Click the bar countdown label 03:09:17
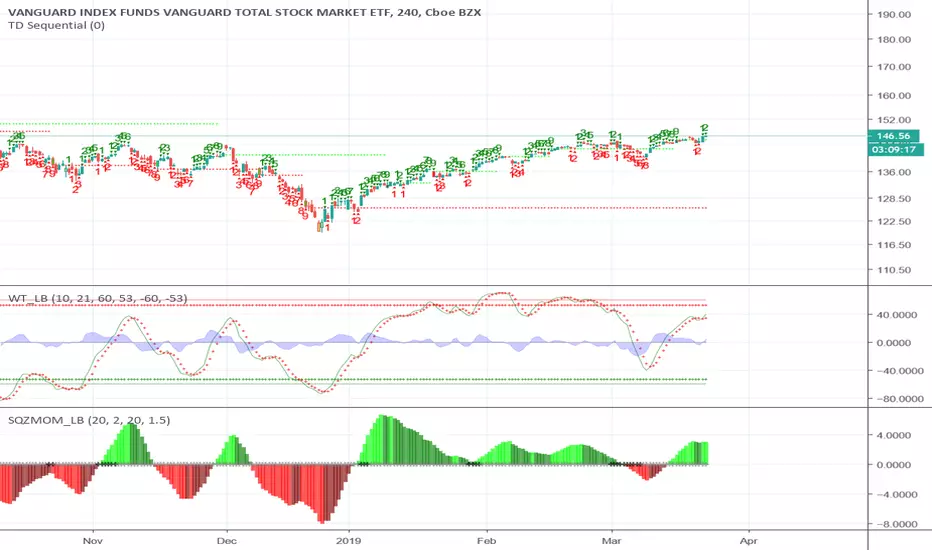Viewport: 932px width, 550px height. click(x=894, y=150)
